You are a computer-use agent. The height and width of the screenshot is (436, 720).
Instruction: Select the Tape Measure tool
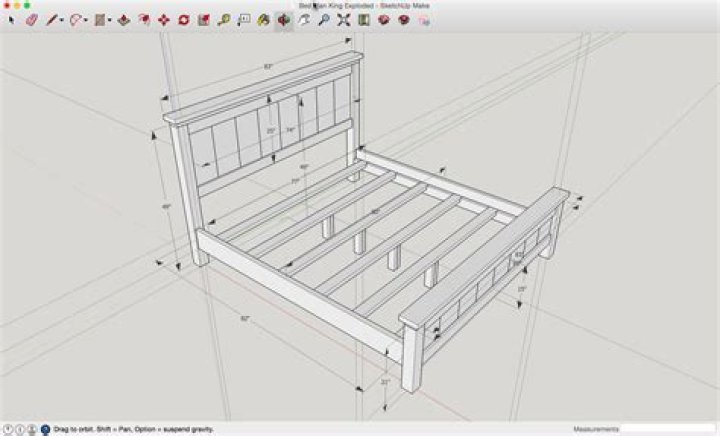click(224, 20)
